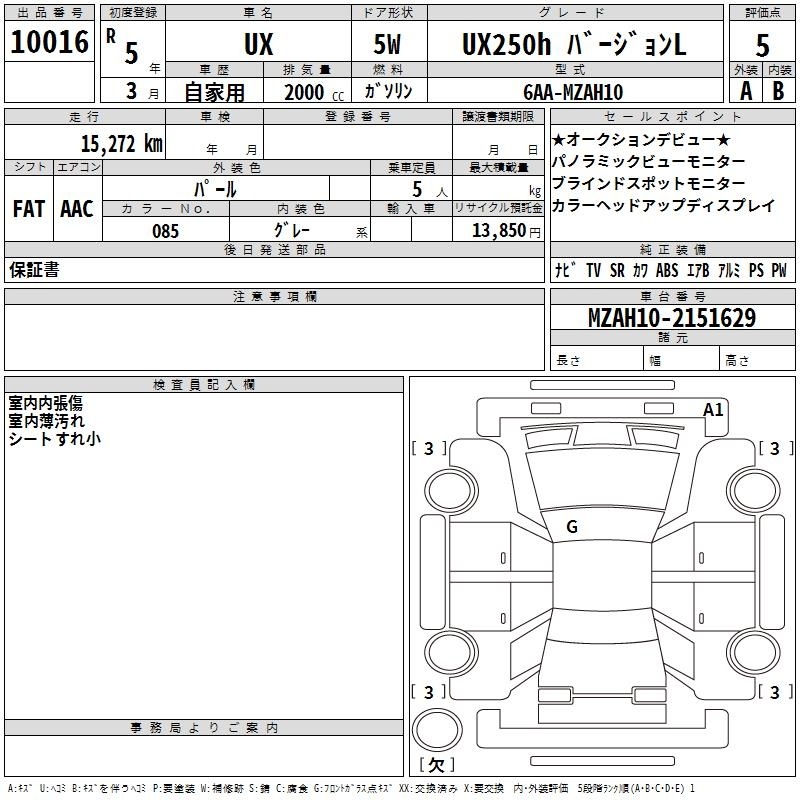This screenshot has width=800, height=800.
Task: Select the model code 6AA-MZAH10
Action: (x=573, y=92)
